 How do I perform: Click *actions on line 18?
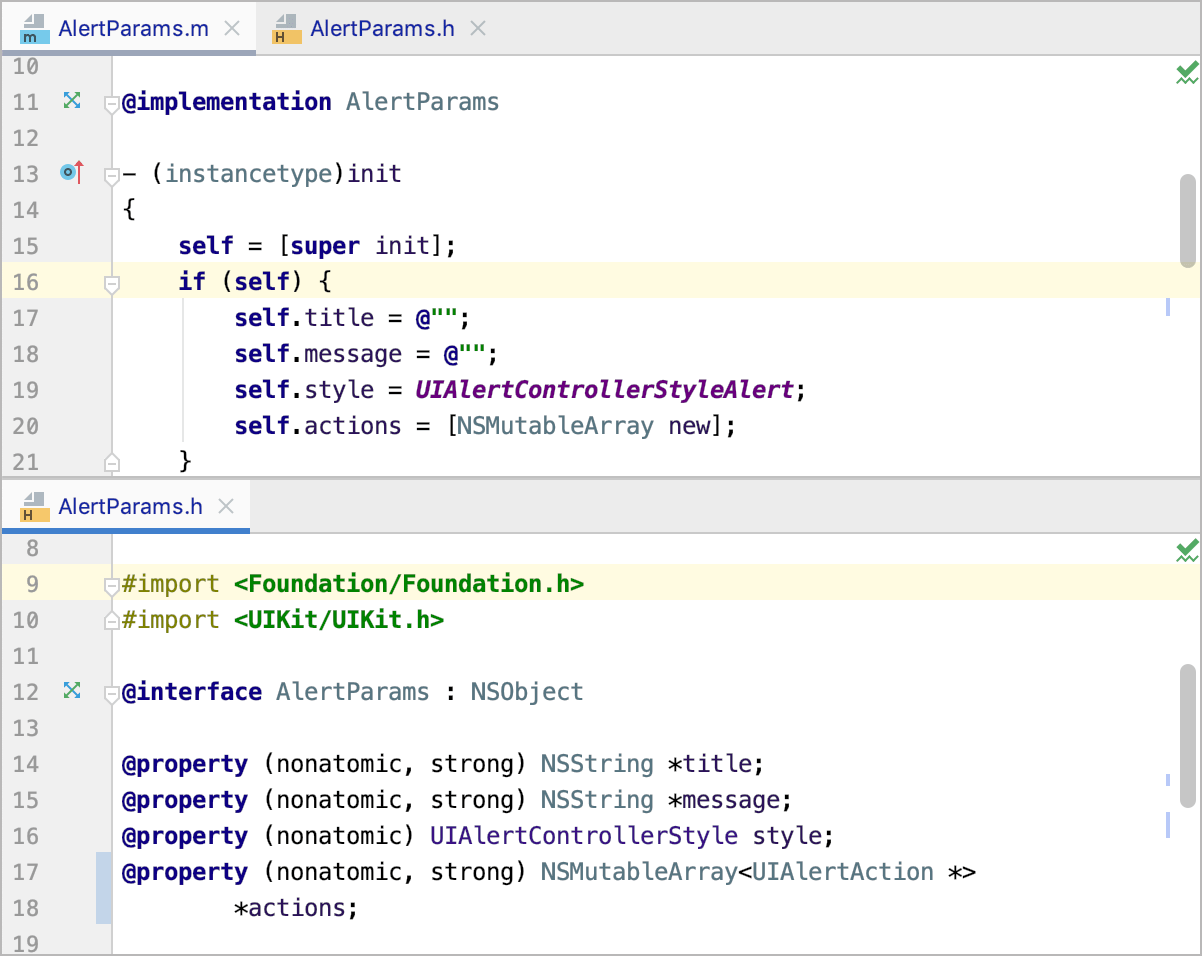290,908
